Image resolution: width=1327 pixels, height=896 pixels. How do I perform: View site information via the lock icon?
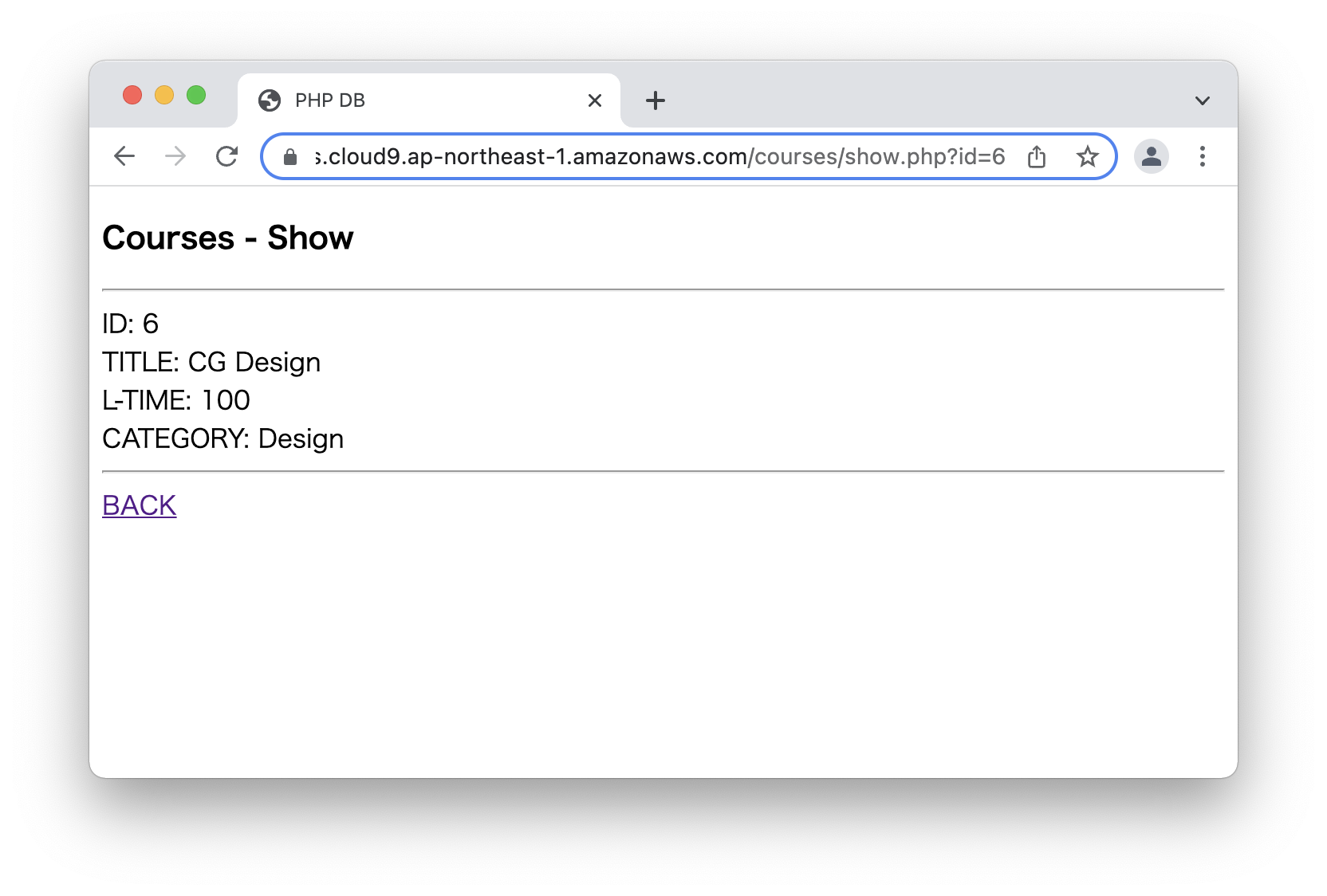pos(290,157)
